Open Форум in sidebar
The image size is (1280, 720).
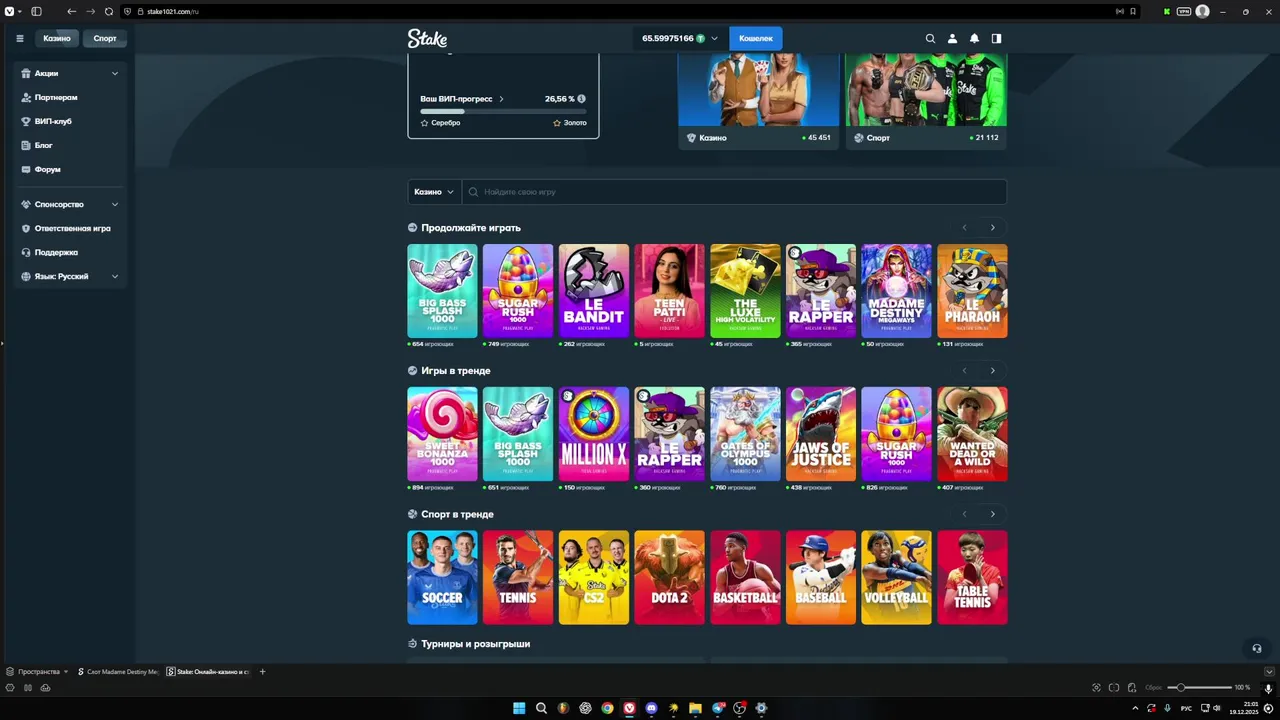coord(70,169)
